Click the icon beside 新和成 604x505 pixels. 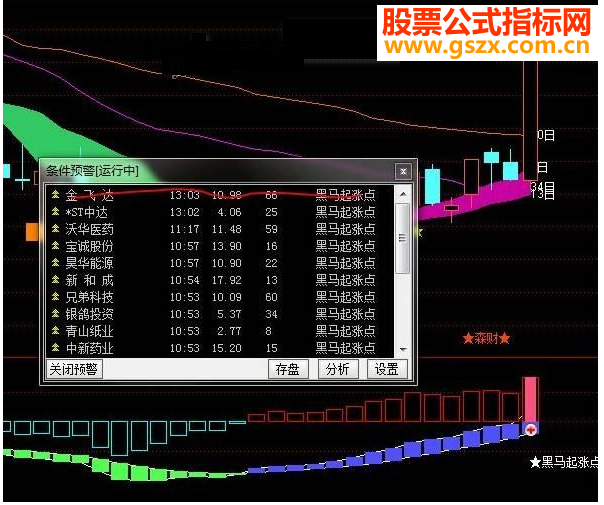tap(56, 280)
